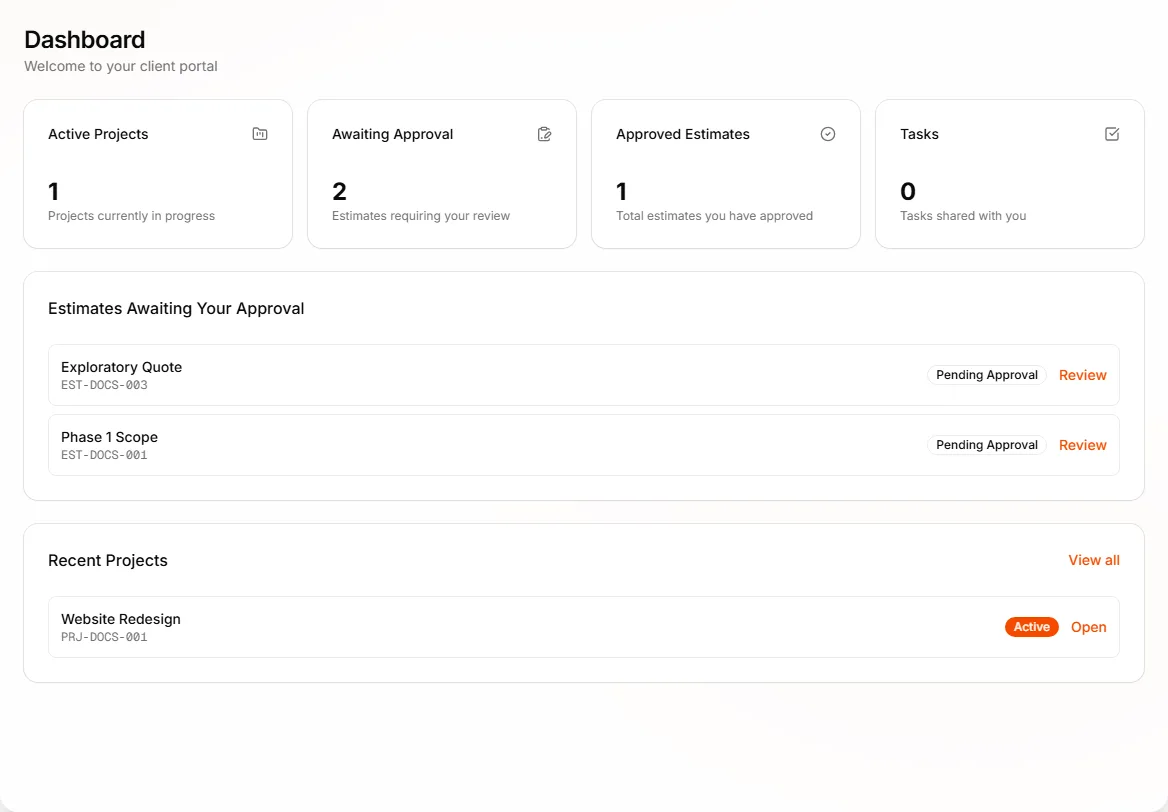Click 'Estimates requiring your review' text
This screenshot has height=812, width=1168.
(421, 216)
